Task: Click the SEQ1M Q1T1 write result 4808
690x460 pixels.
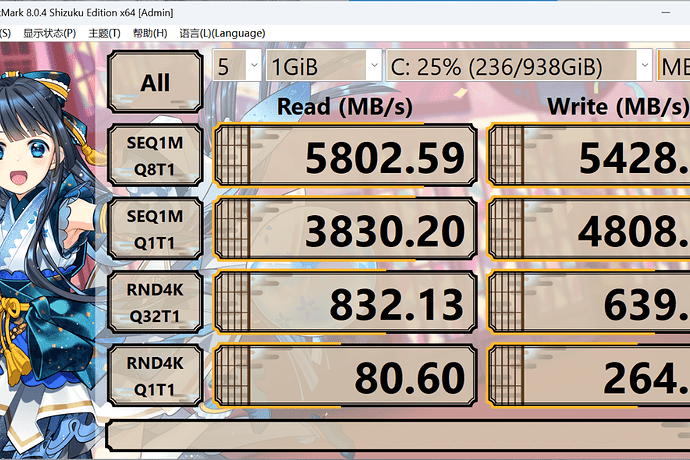Action: [589, 229]
